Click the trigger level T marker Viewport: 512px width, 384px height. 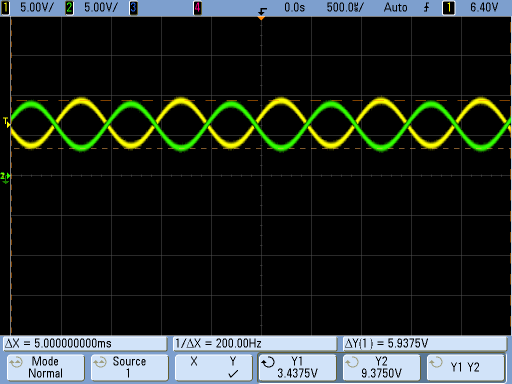click(x=7, y=122)
